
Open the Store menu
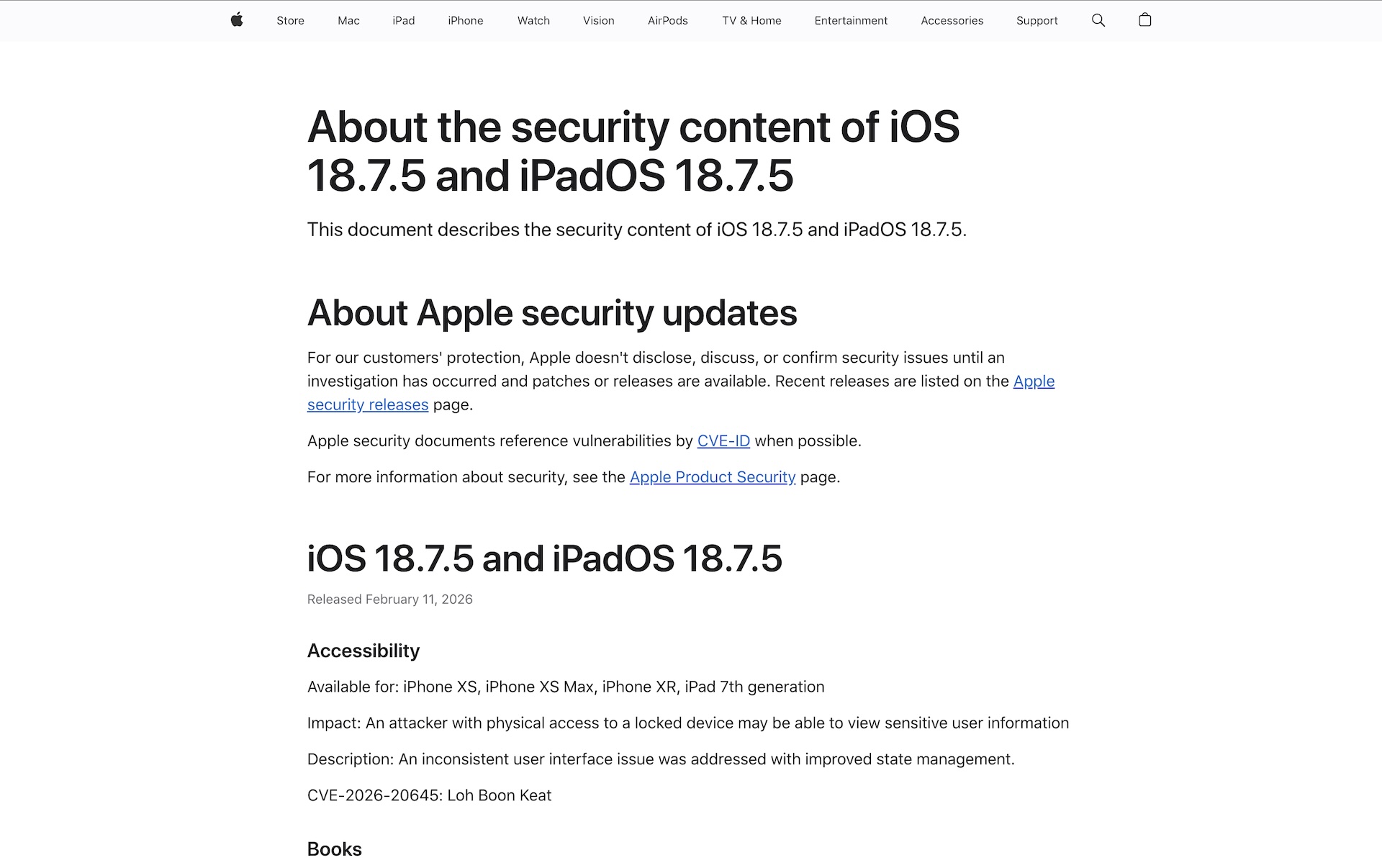290,21
